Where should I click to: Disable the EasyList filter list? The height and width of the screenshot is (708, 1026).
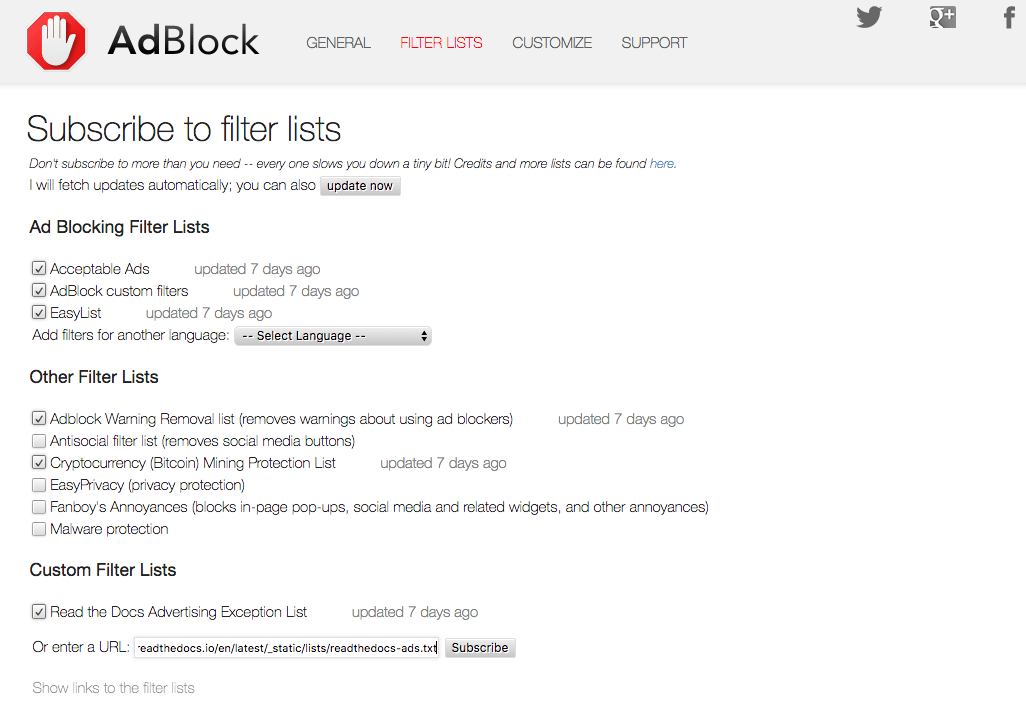coord(38,312)
